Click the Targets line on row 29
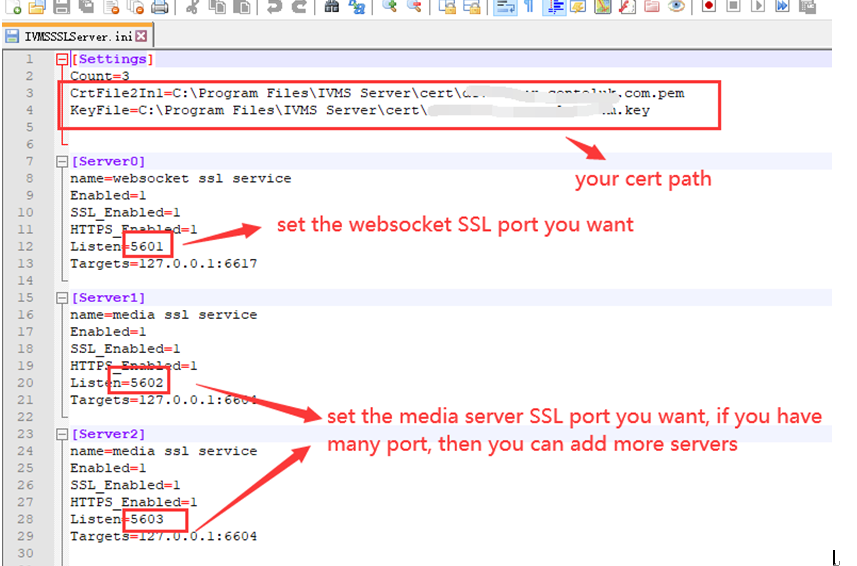The width and height of the screenshot is (857, 566). pyautogui.click(x=163, y=536)
